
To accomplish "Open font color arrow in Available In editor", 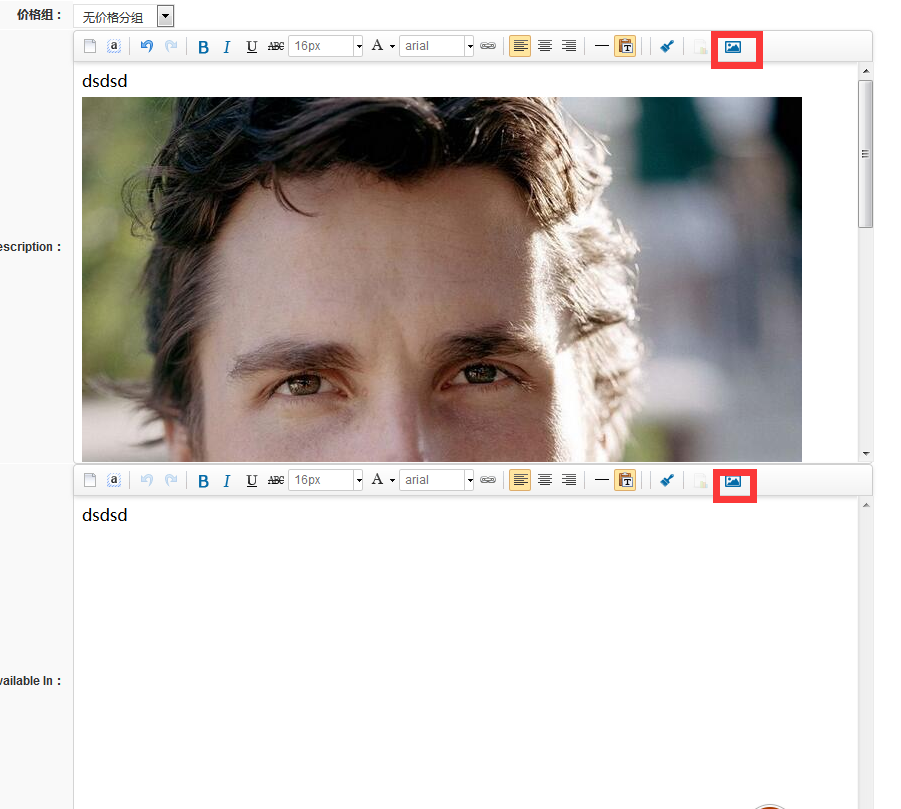I will pyautogui.click(x=392, y=480).
